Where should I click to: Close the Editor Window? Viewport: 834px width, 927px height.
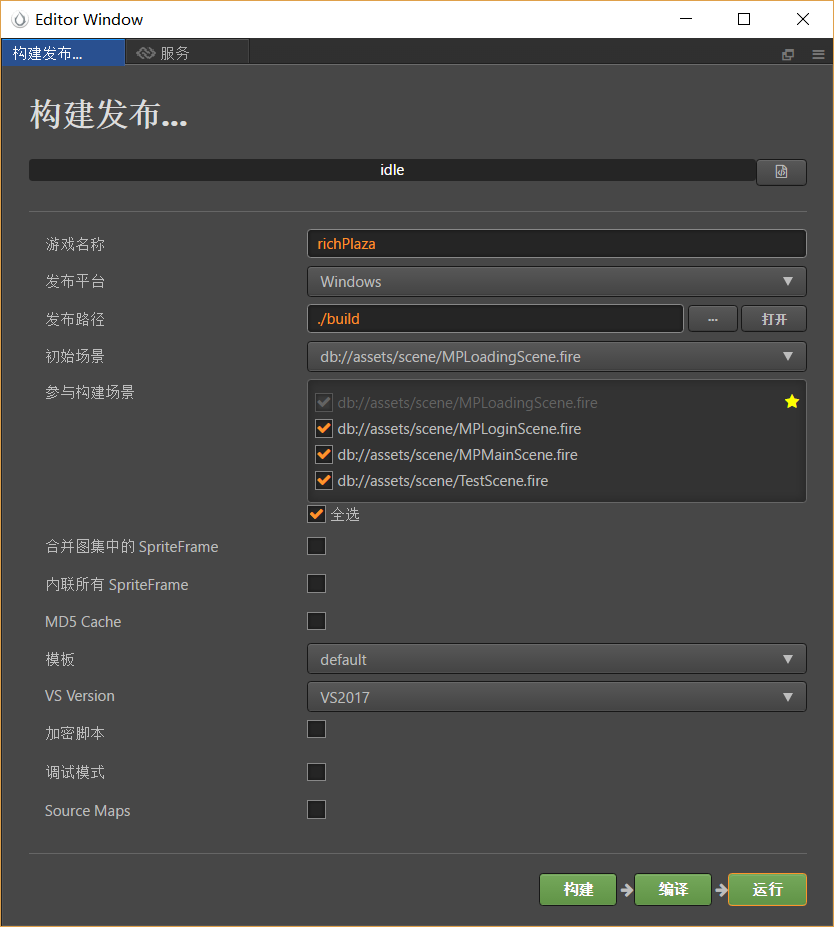[x=802, y=19]
